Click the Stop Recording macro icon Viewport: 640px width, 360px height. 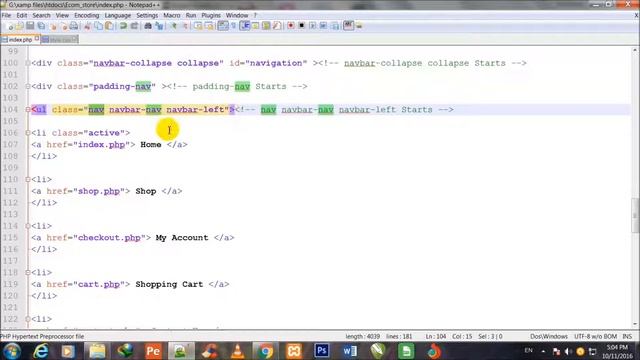tap(302, 26)
